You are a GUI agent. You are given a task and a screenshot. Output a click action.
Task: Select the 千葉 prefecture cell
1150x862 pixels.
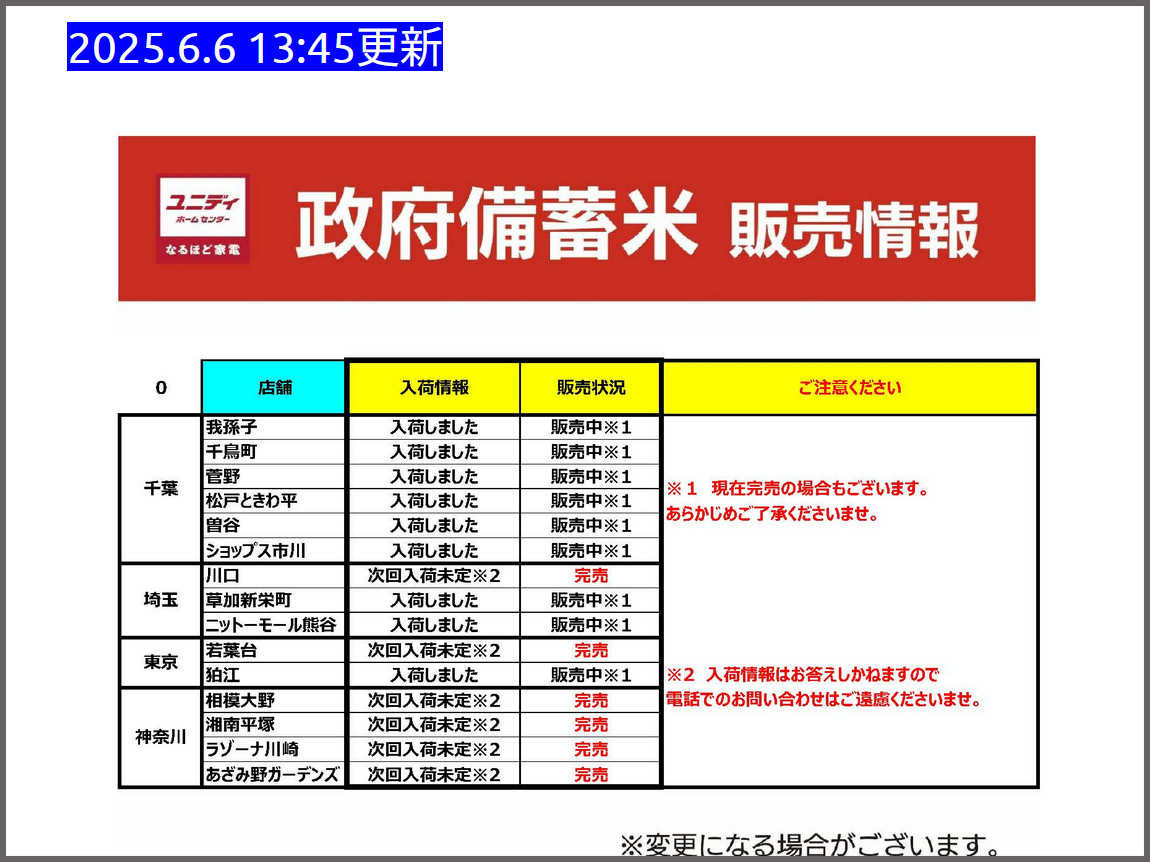[x=161, y=489]
